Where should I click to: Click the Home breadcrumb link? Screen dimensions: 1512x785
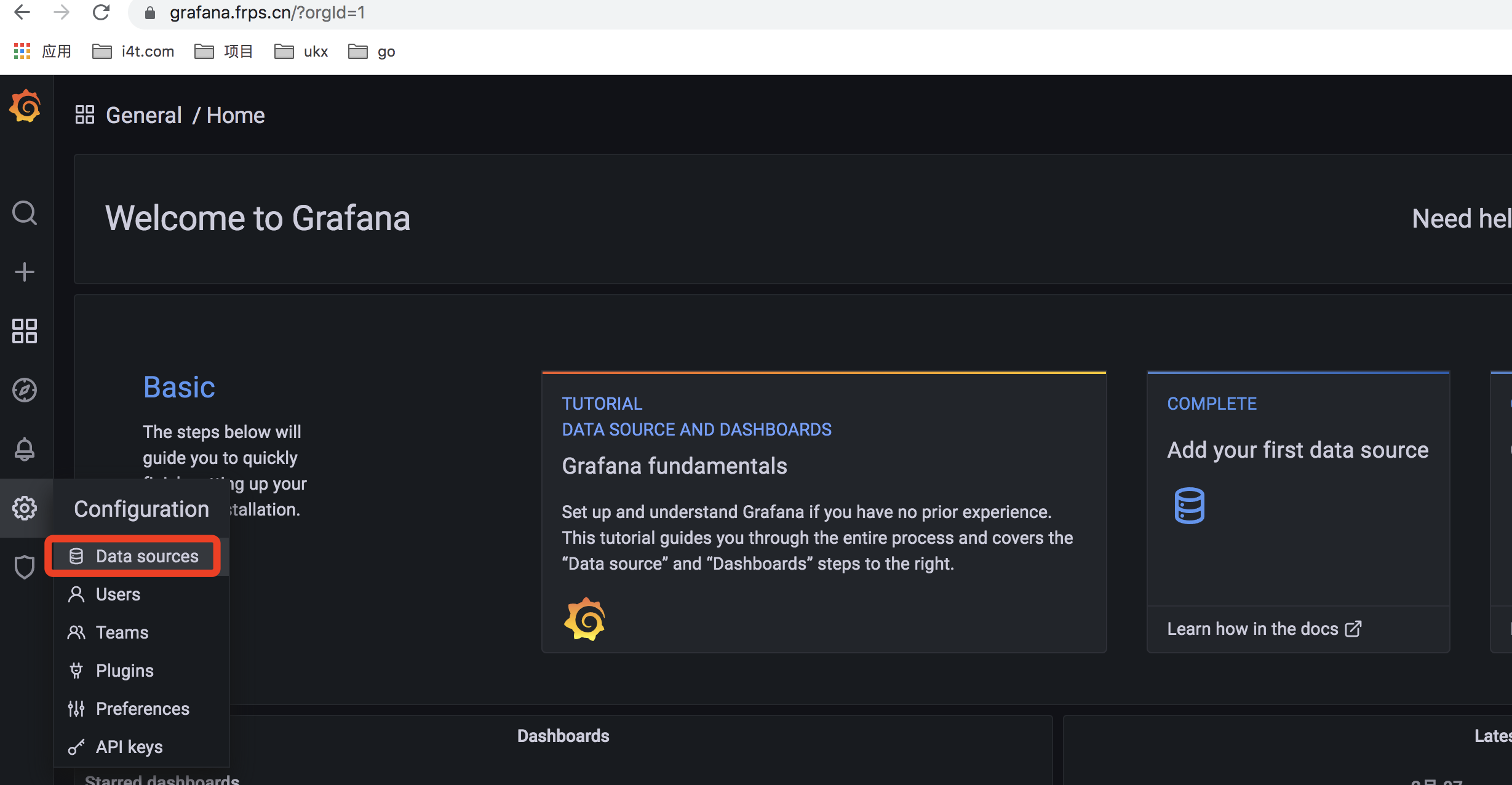[x=236, y=115]
